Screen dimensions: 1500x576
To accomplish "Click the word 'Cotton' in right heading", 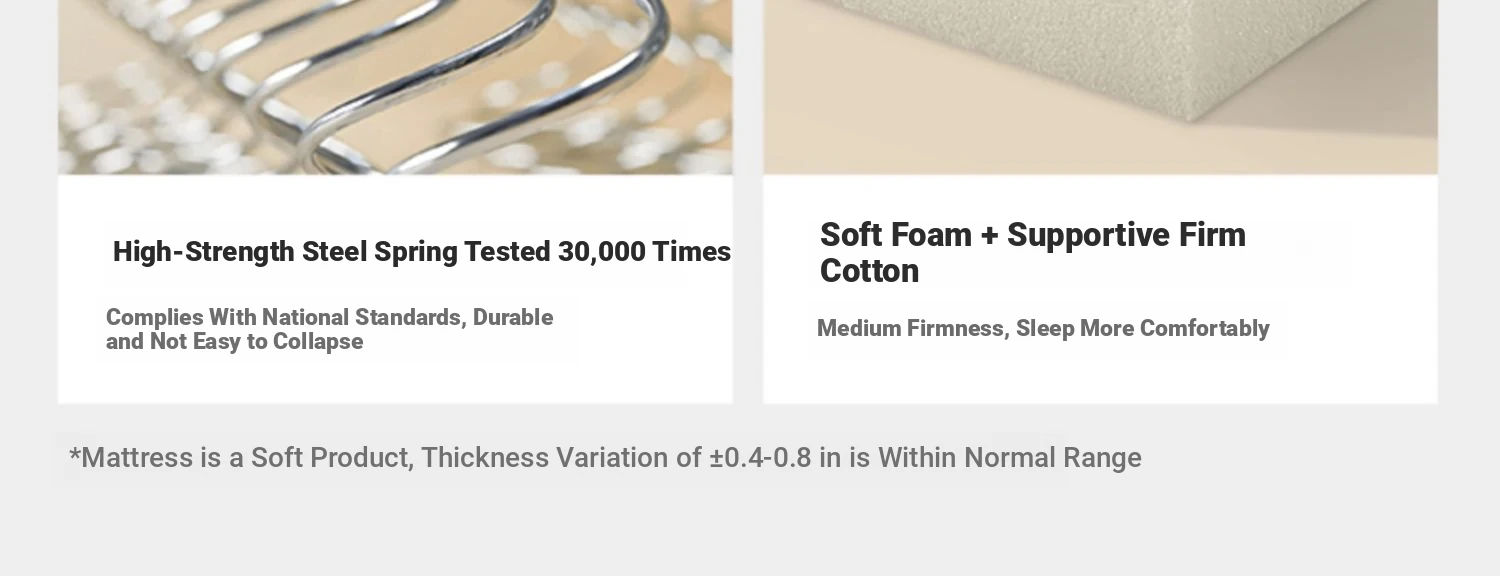I will coord(869,271).
